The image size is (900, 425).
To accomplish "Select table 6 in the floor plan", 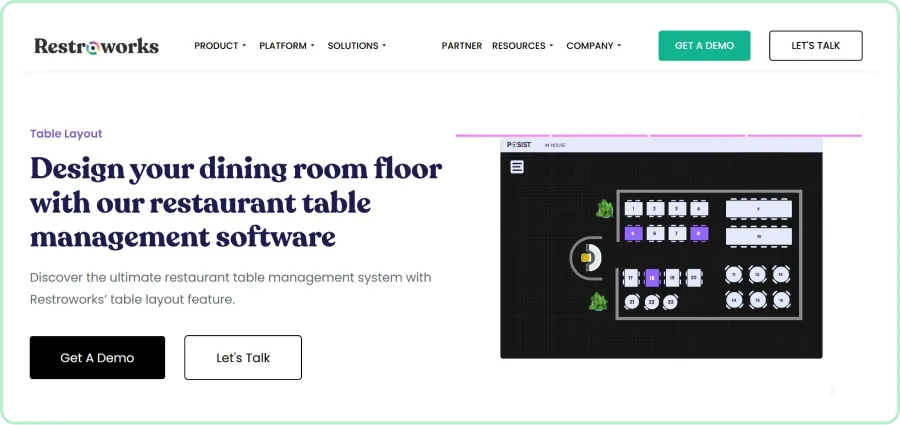I will [655, 233].
